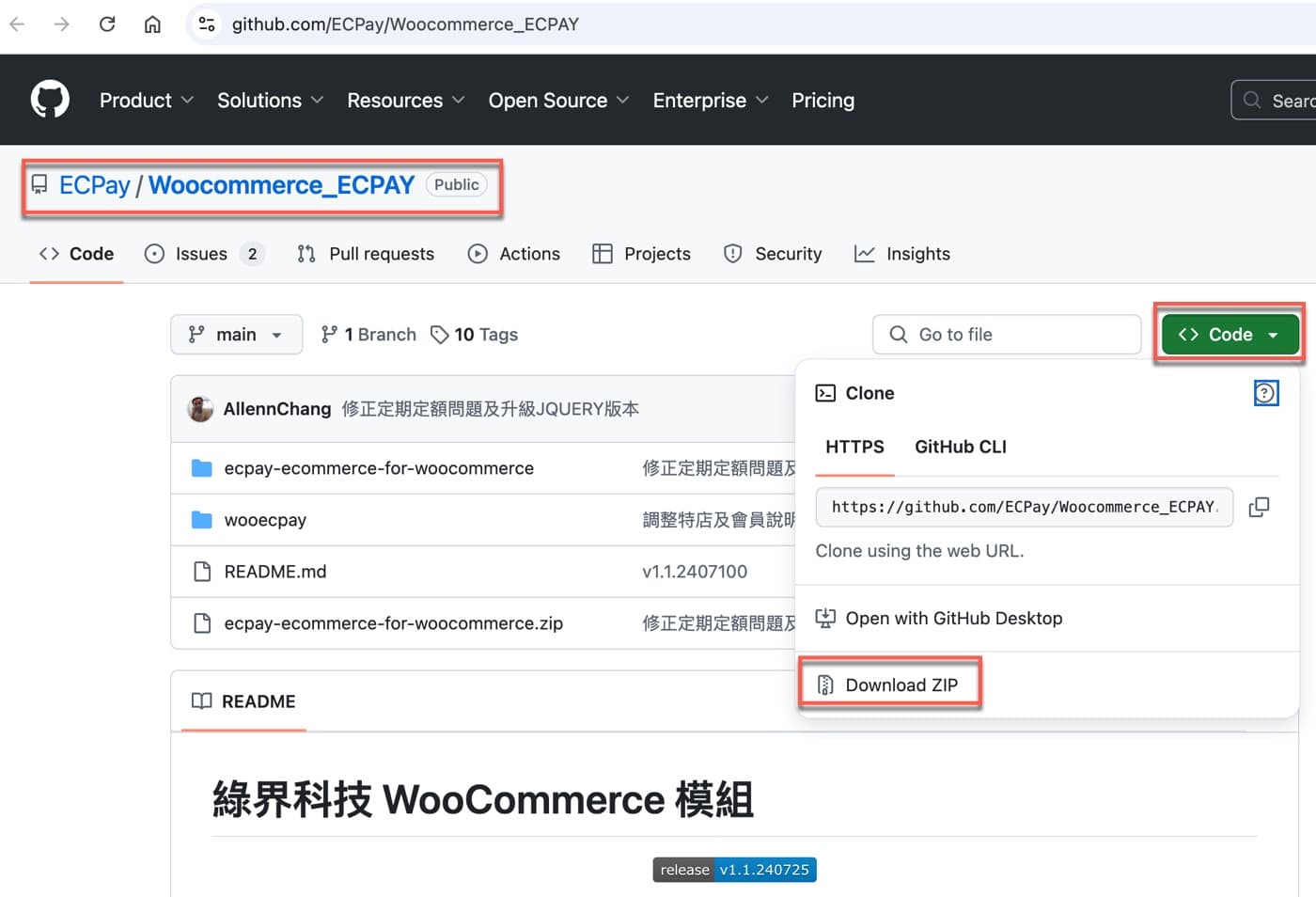1316x897 pixels.
Task: Expand the Enterprise menu
Action: pos(711,100)
